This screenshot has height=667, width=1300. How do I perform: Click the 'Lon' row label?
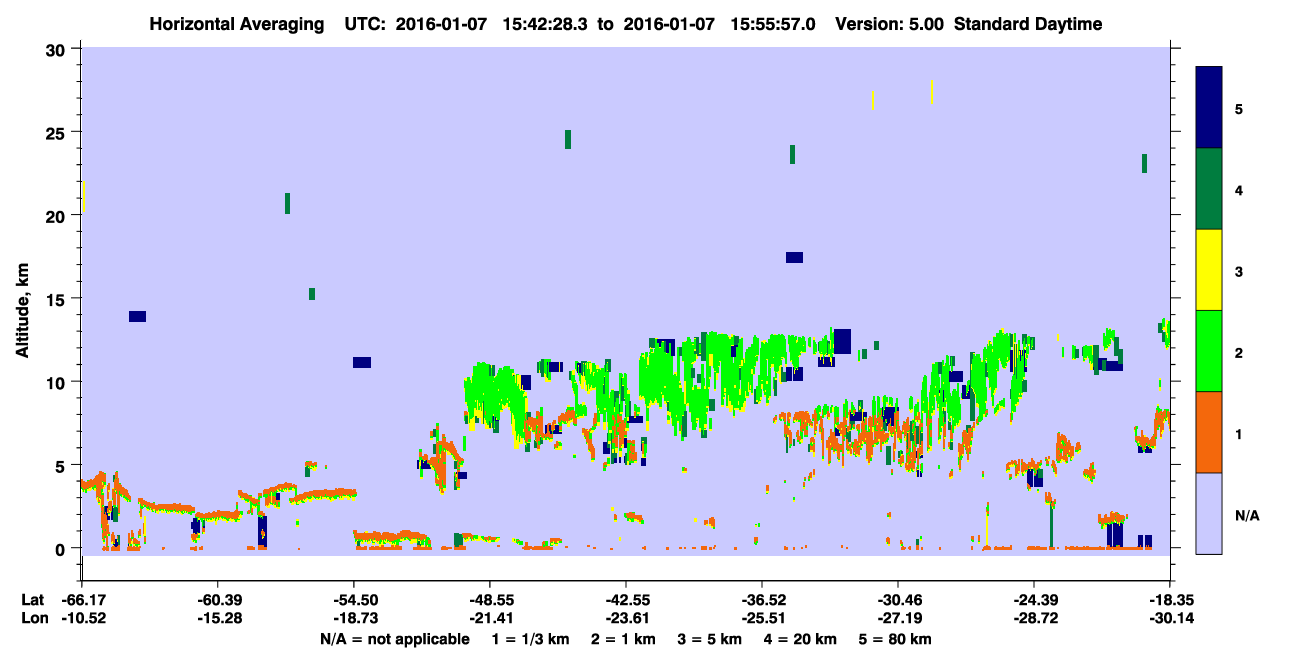tap(33, 618)
